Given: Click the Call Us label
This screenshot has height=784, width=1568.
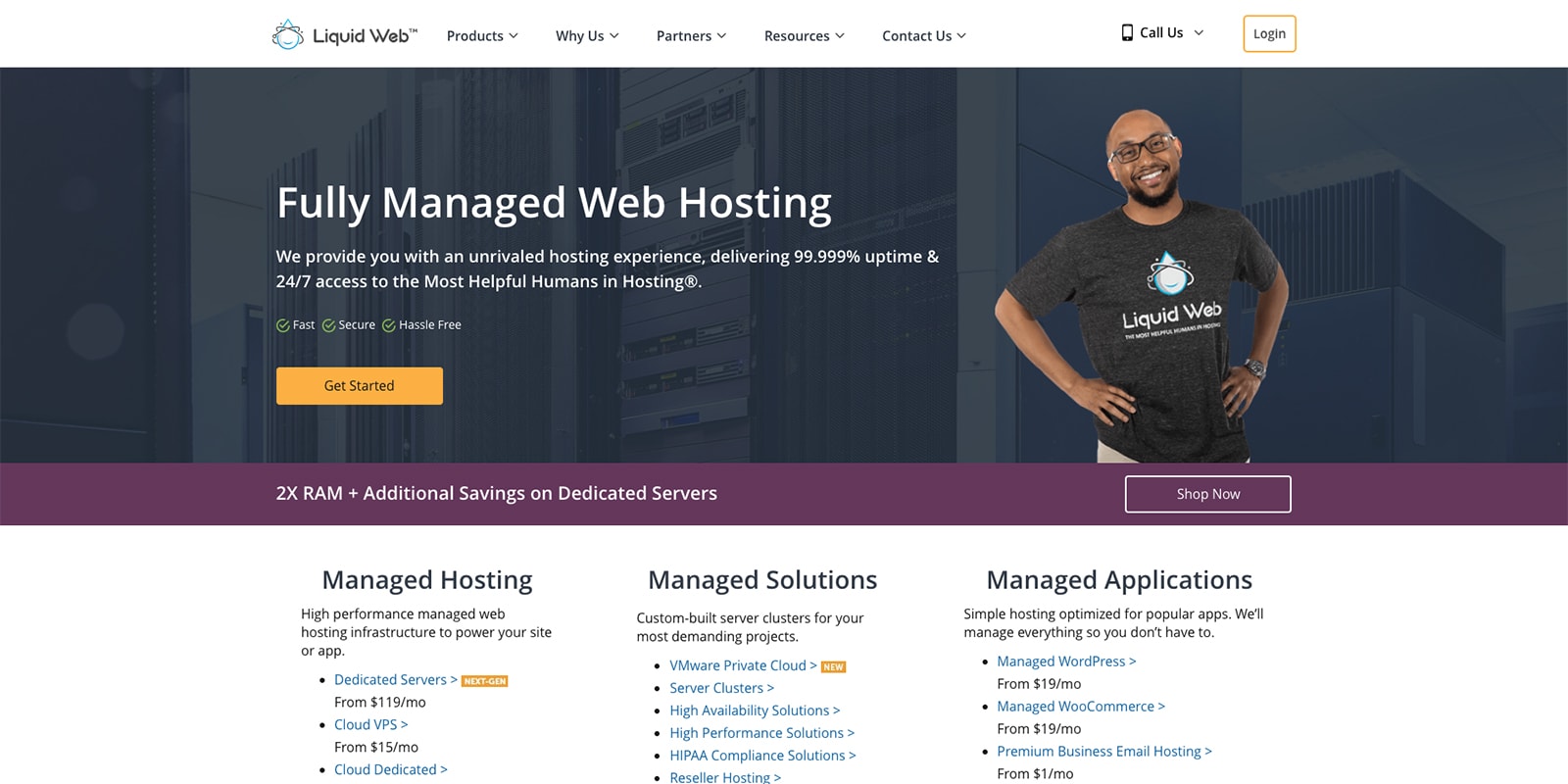Looking at the screenshot, I should pos(1161,32).
